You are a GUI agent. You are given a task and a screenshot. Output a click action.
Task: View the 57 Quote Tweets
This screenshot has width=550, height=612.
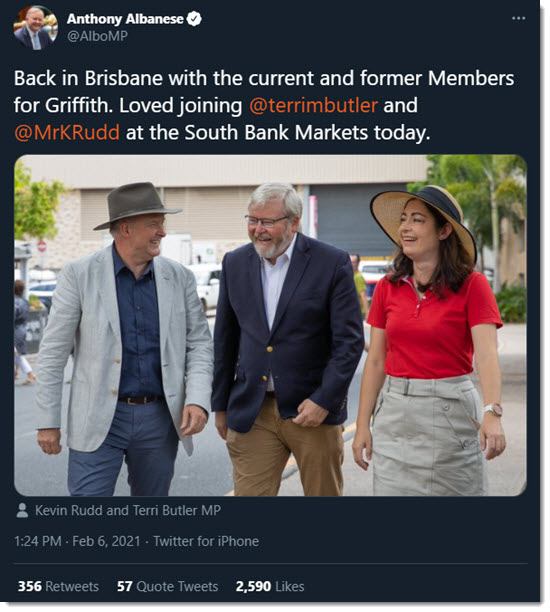167,586
